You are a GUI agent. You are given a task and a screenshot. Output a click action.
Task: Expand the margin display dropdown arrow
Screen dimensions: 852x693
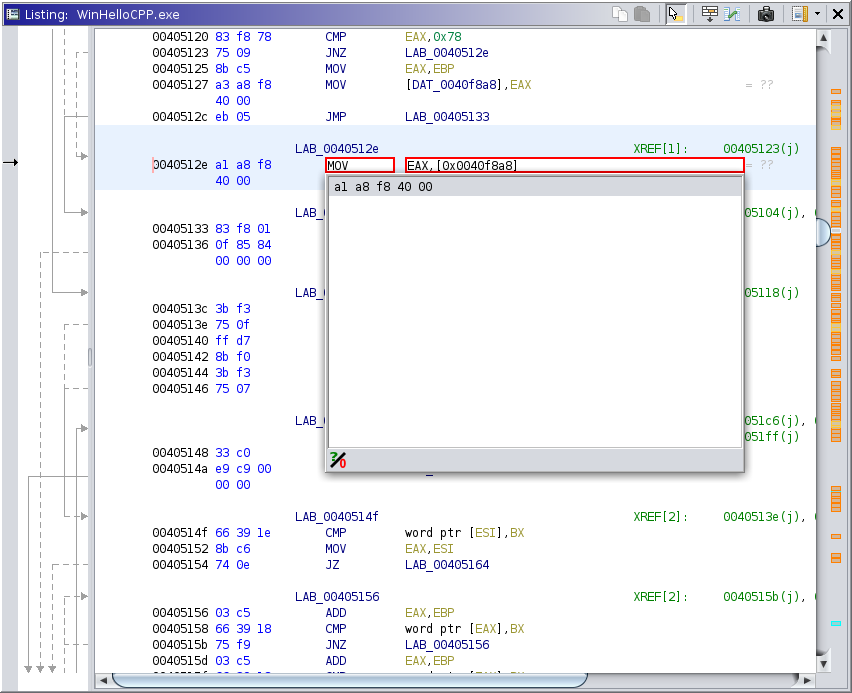(817, 14)
